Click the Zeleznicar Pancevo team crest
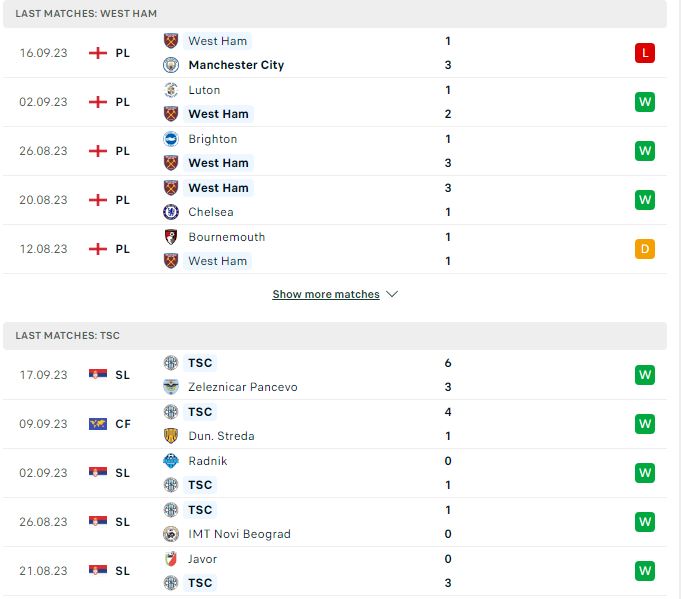This screenshot has height=599, width=681. (x=171, y=387)
